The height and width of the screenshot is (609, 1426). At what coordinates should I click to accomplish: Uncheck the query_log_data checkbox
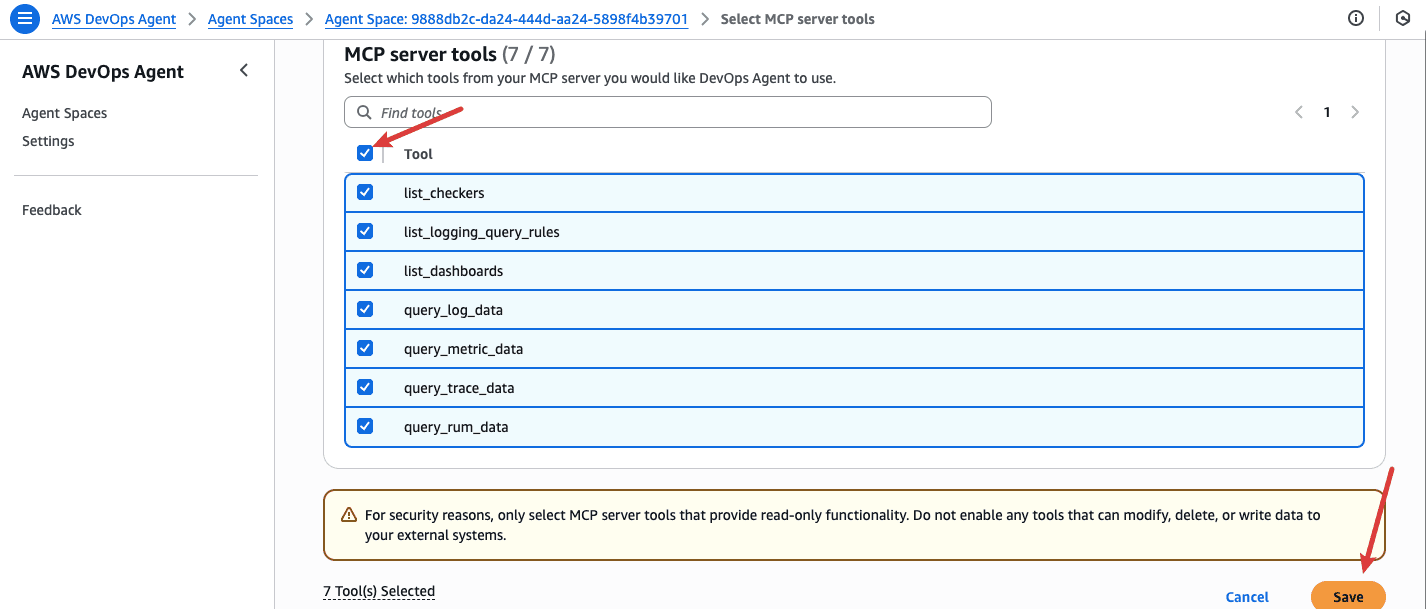click(x=365, y=309)
